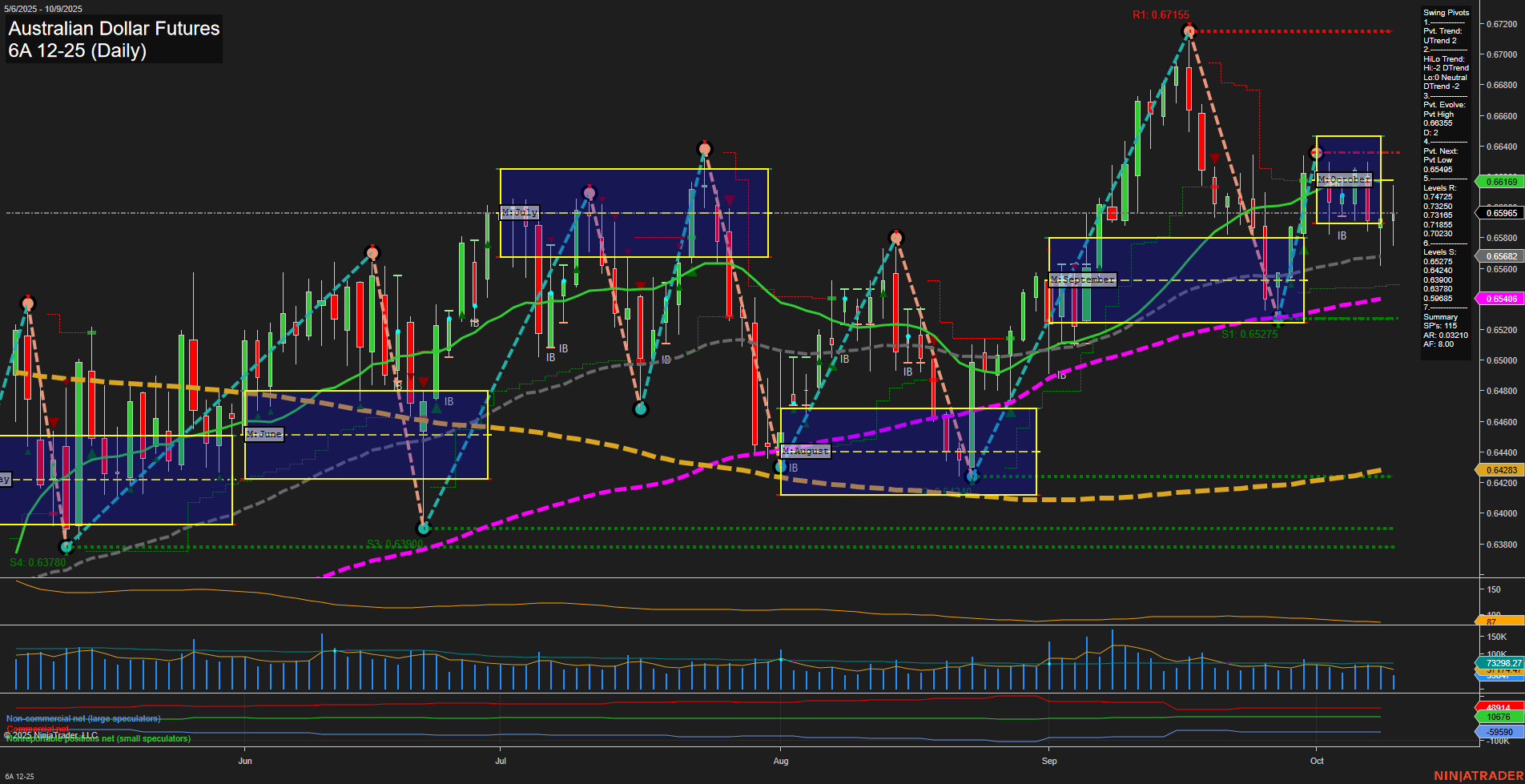1525x784 pixels.
Task: Click the Australian Dollar Futures chart title
Action: (x=112, y=29)
